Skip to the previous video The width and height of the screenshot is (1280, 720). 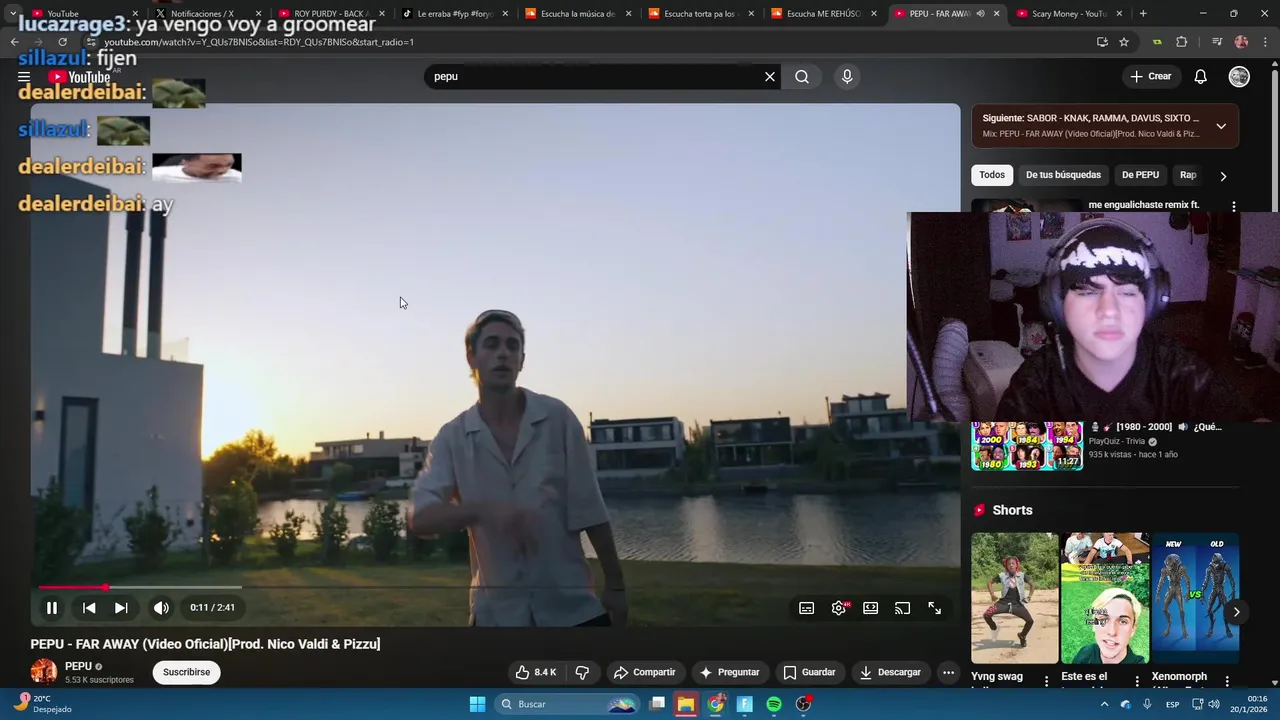pos(89,608)
